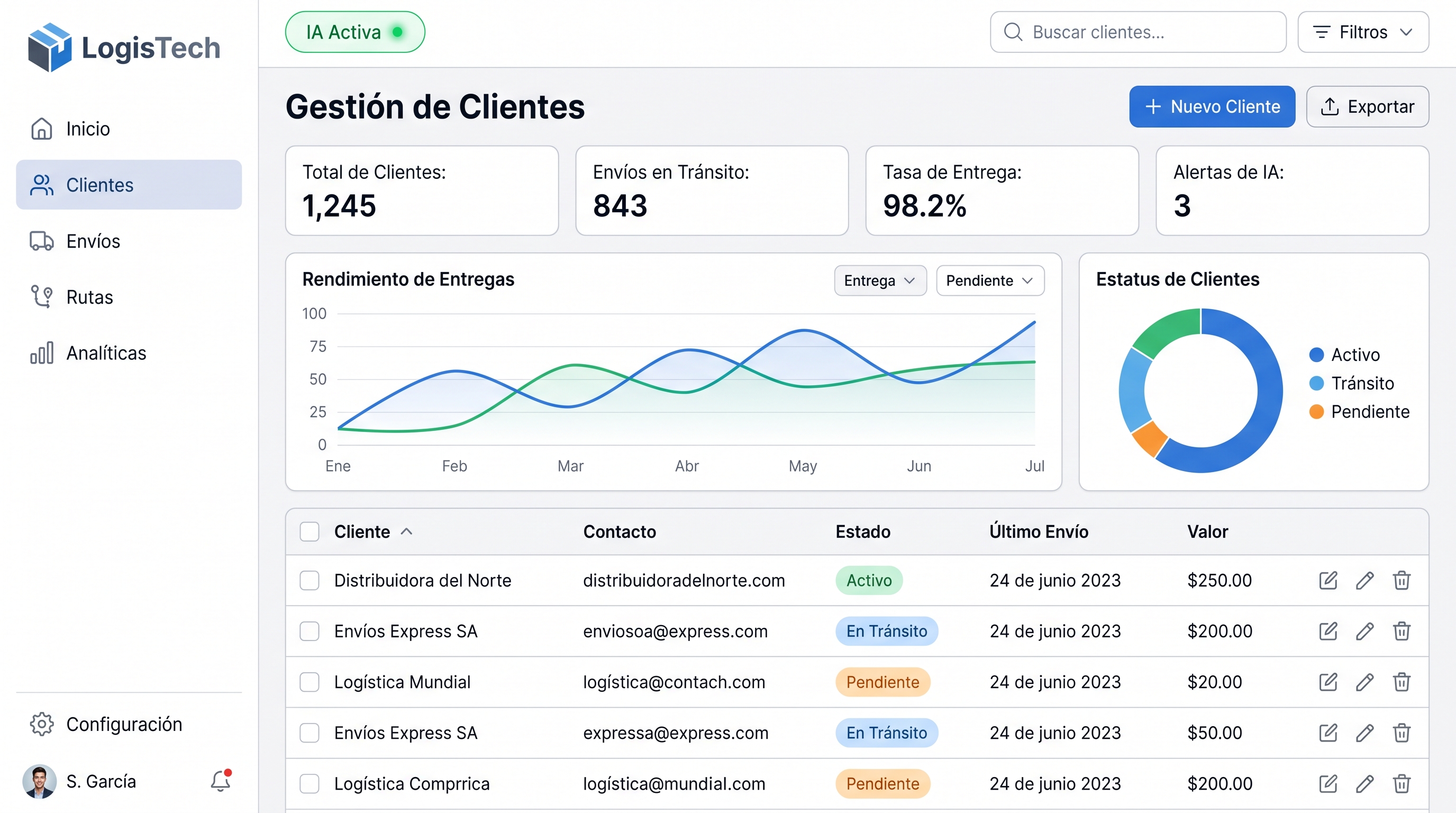Click the search magnifier icon

pos(1013,32)
